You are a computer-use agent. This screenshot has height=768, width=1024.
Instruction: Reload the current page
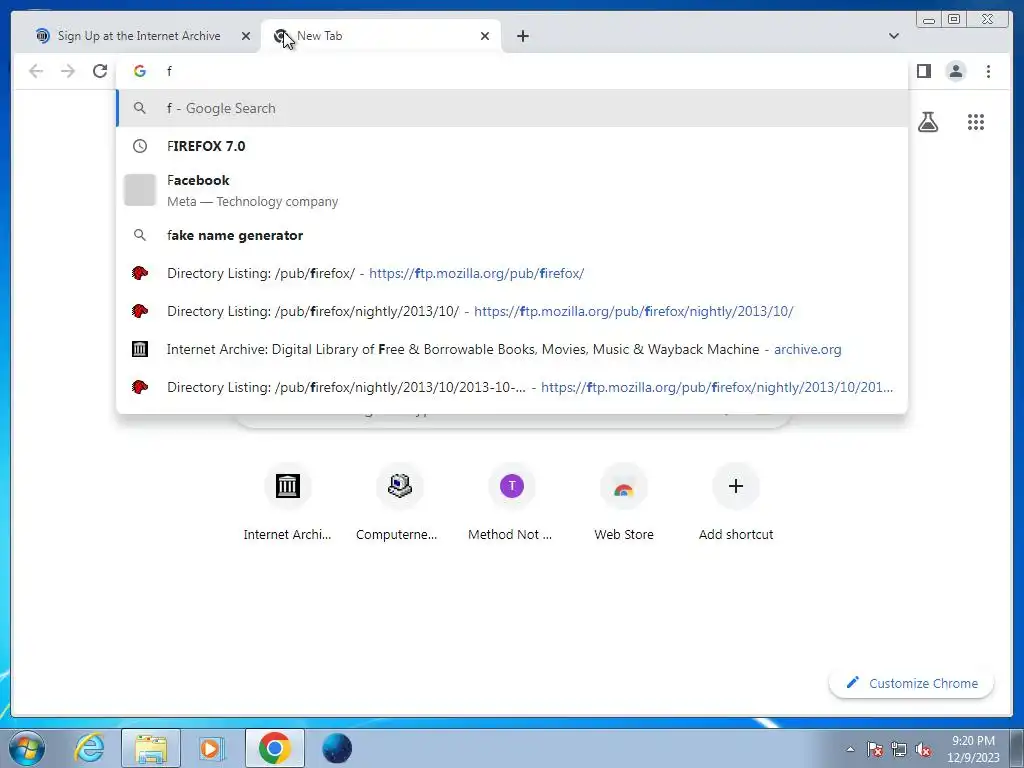(x=100, y=71)
